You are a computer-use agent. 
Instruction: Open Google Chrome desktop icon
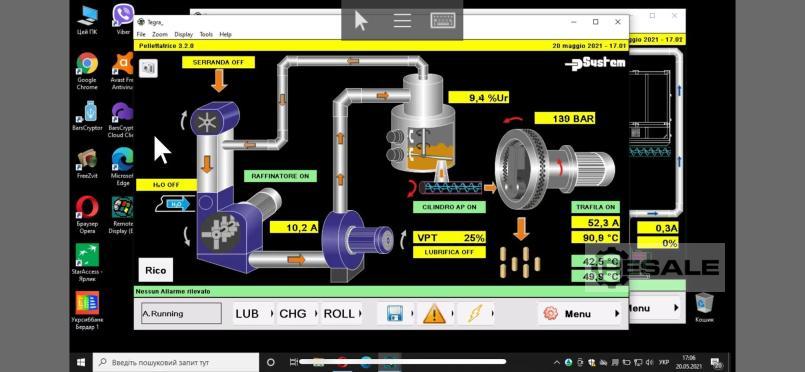(x=87, y=71)
